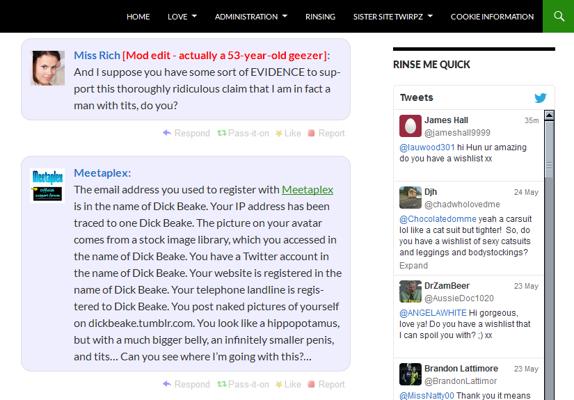
Task: Click the Meetaplex avatar logo
Action: point(48,185)
